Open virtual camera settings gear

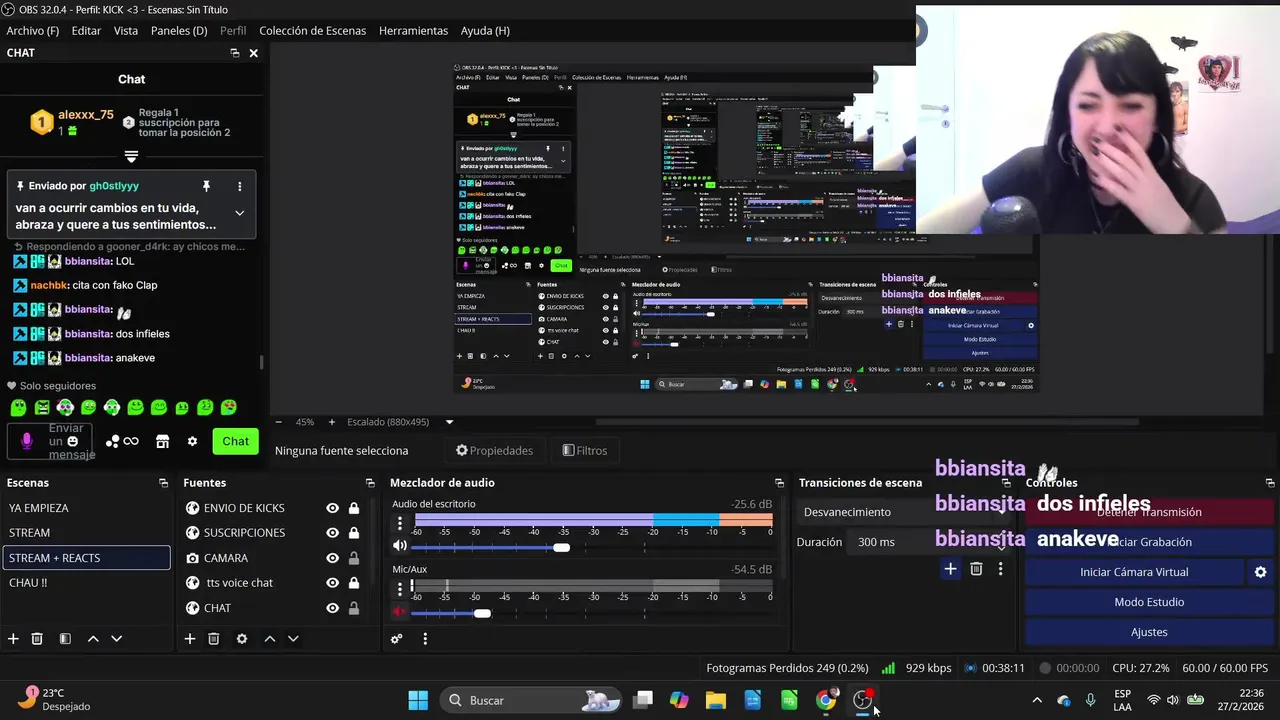(1260, 572)
